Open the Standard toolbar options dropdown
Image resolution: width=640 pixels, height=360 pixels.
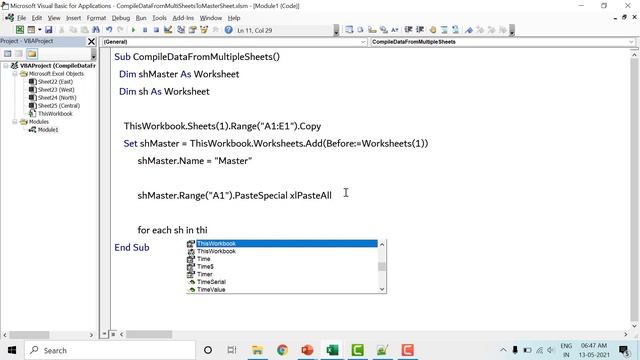click(336, 30)
